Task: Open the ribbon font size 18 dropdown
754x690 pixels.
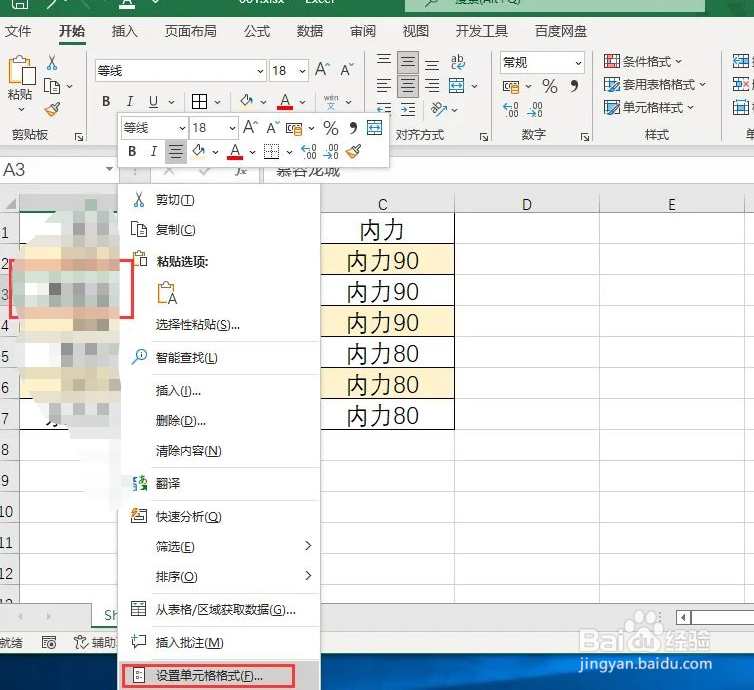Action: pyautogui.click(x=302, y=71)
